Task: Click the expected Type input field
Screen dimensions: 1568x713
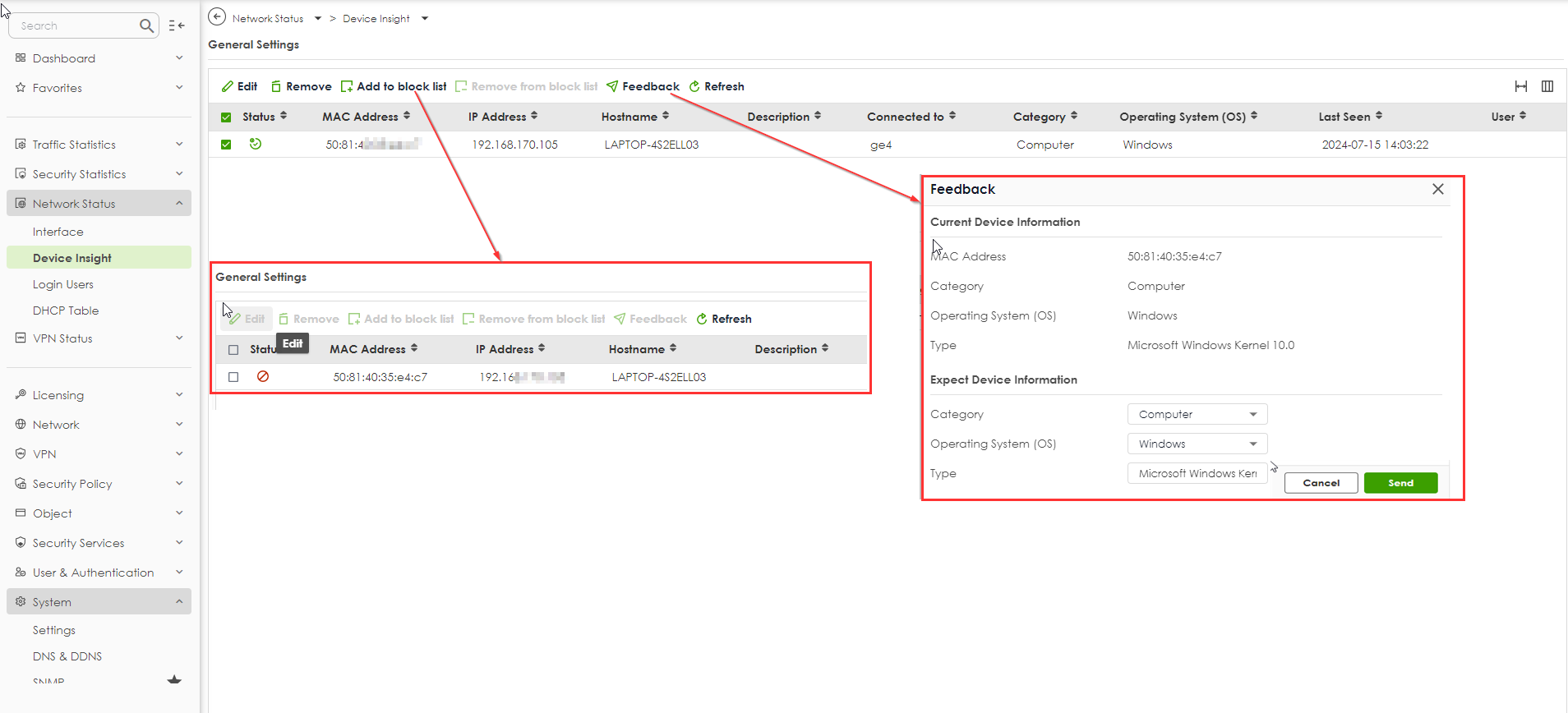Action: point(1197,473)
